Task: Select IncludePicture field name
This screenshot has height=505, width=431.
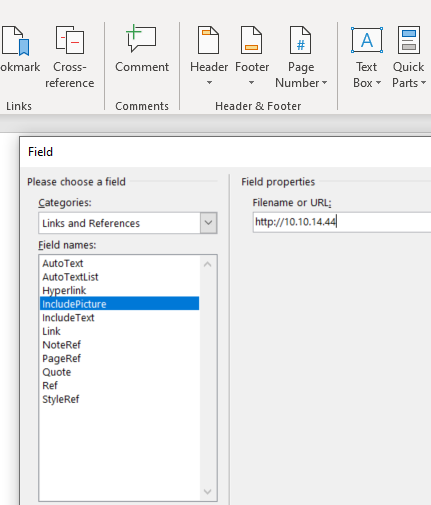Action: 119,304
